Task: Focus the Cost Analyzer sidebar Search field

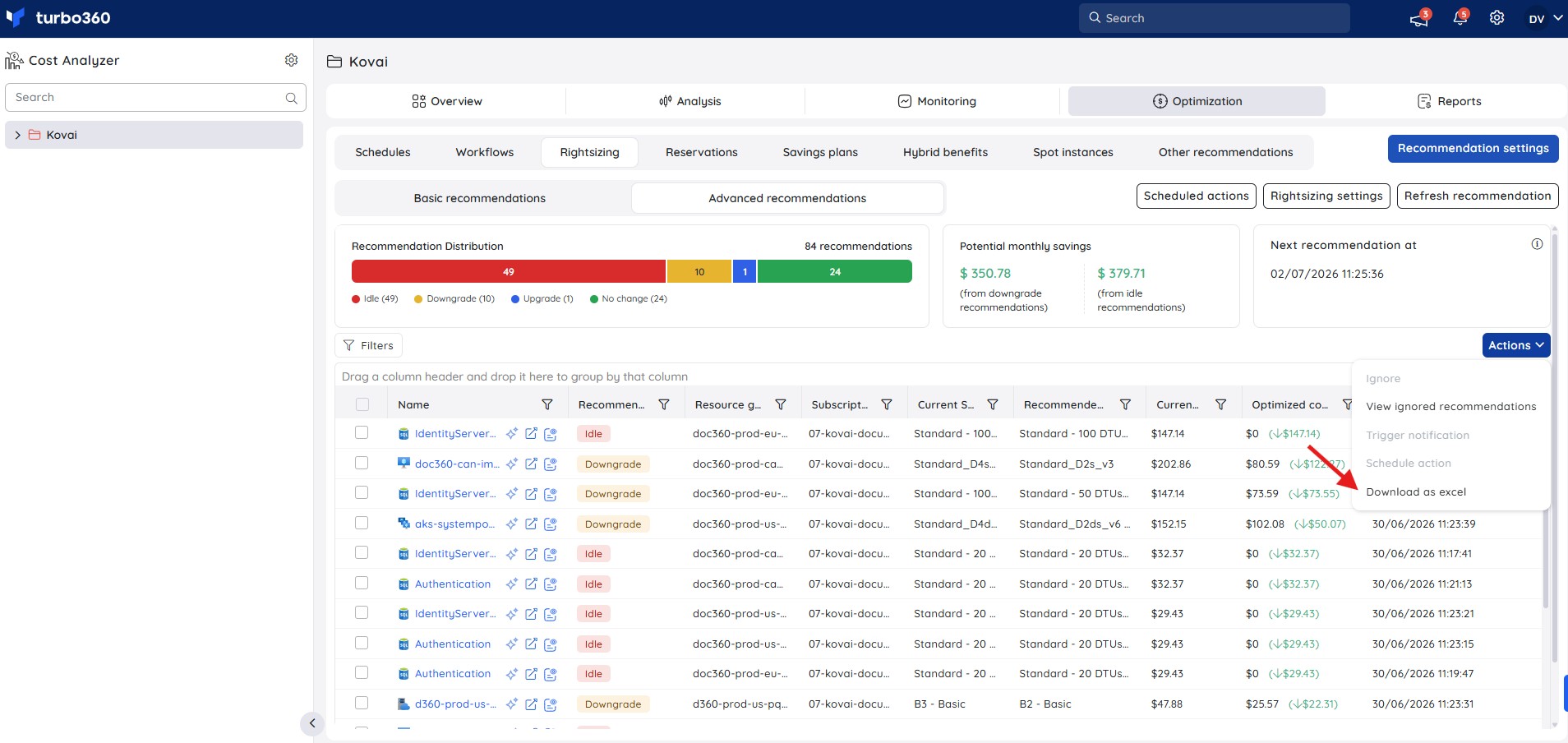Action: pyautogui.click(x=155, y=97)
